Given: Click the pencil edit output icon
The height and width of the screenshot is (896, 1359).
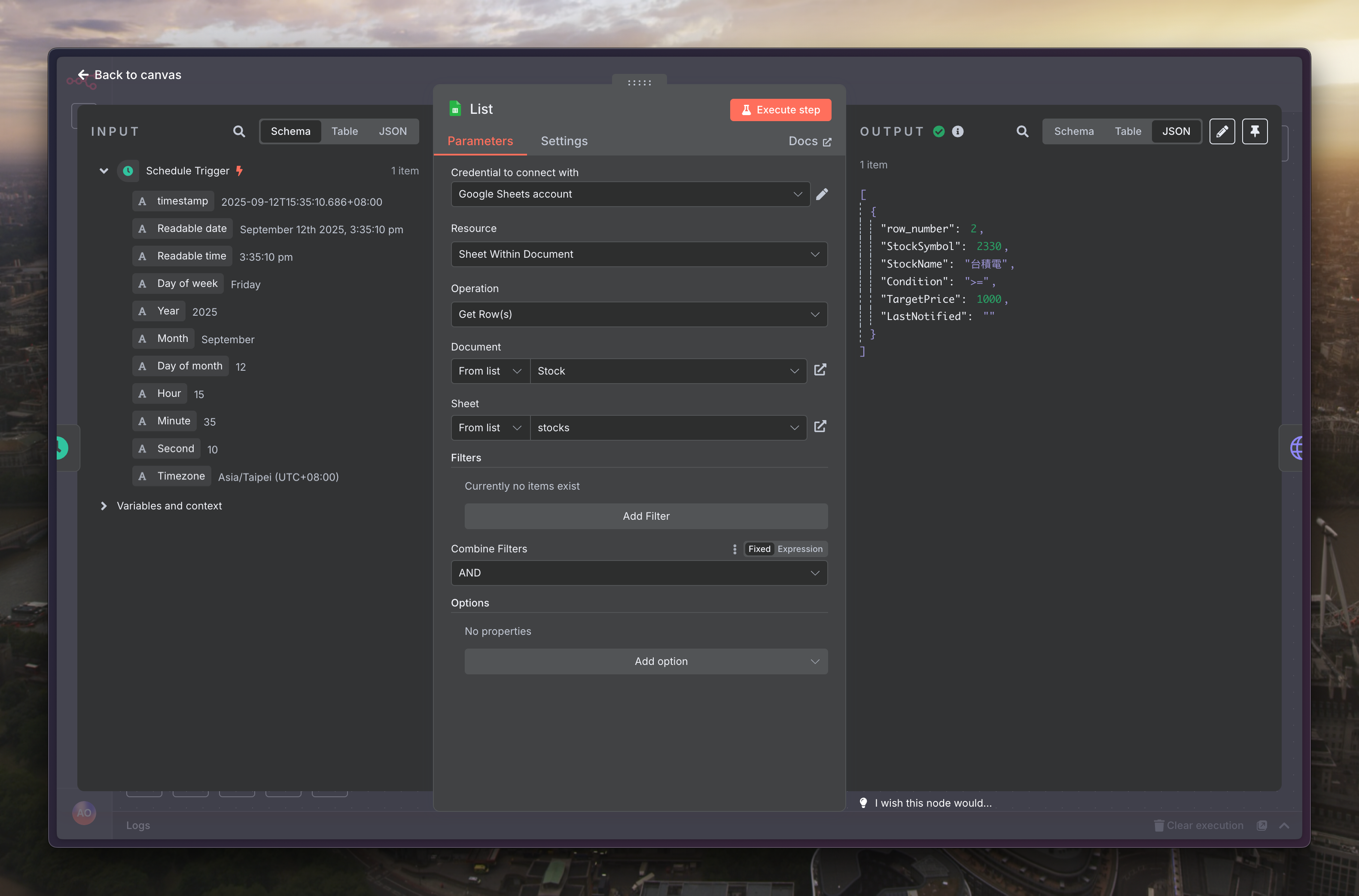Looking at the screenshot, I should [x=1222, y=131].
